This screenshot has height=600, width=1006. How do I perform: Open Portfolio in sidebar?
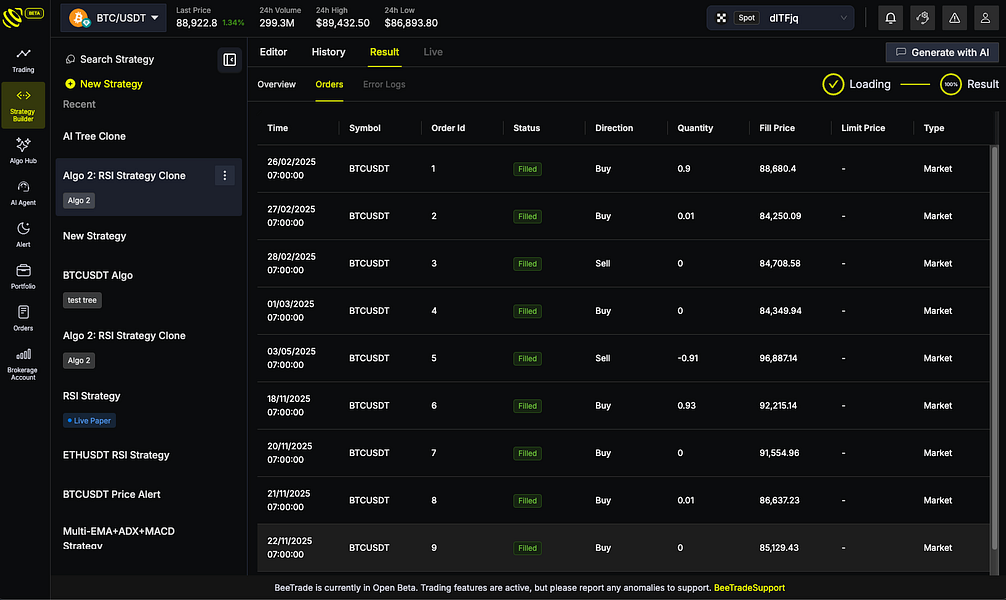[23, 277]
